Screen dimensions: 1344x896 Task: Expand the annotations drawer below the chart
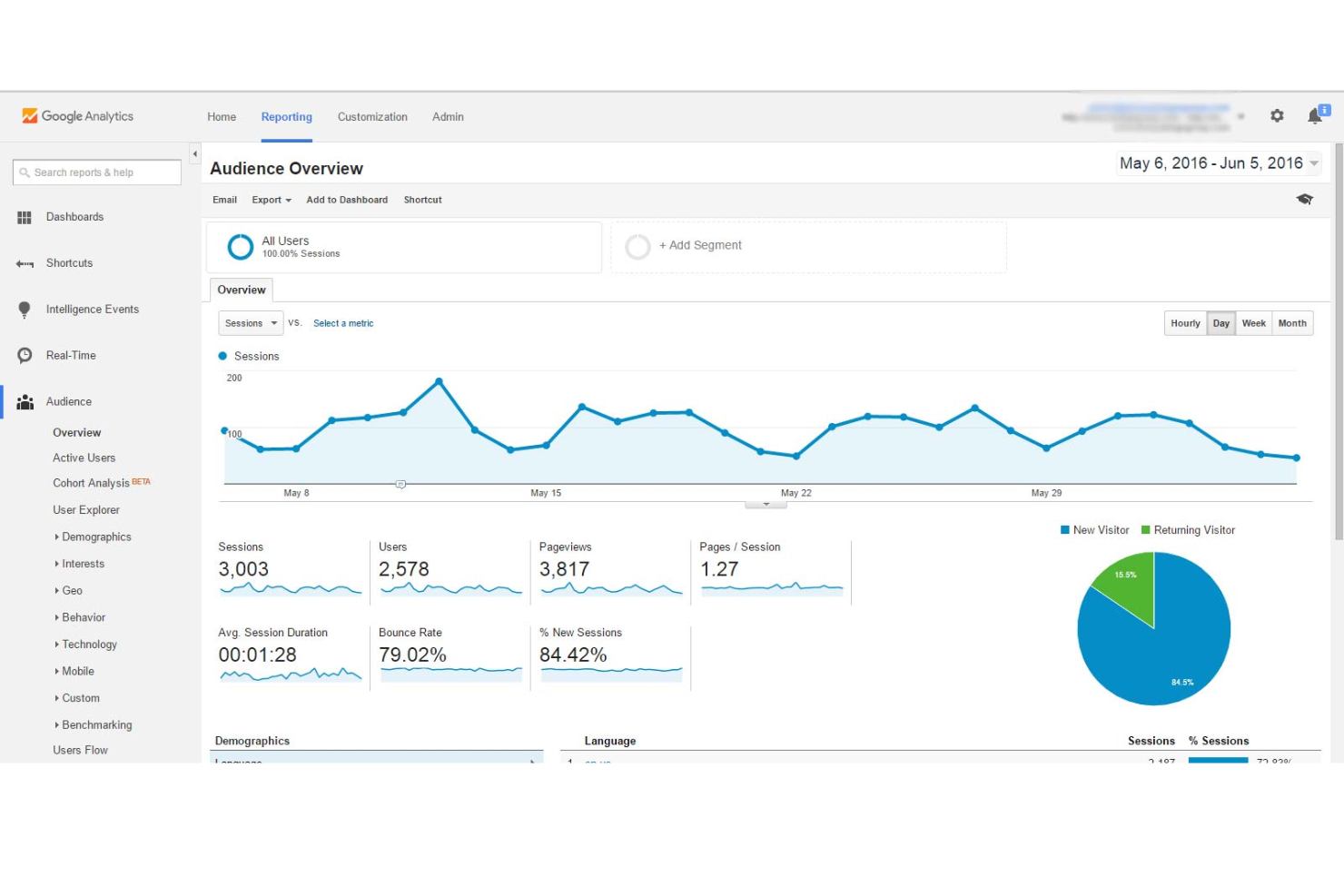pyautogui.click(x=766, y=504)
